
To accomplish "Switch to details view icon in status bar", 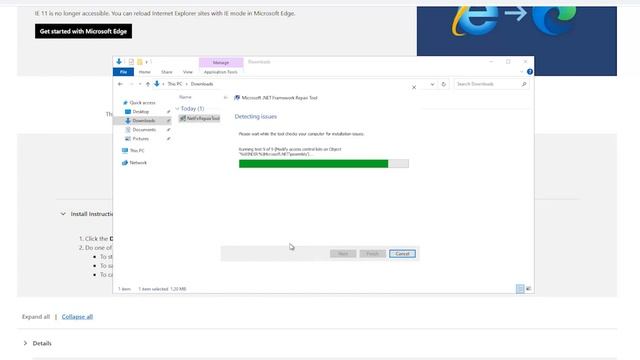I will click(520, 289).
